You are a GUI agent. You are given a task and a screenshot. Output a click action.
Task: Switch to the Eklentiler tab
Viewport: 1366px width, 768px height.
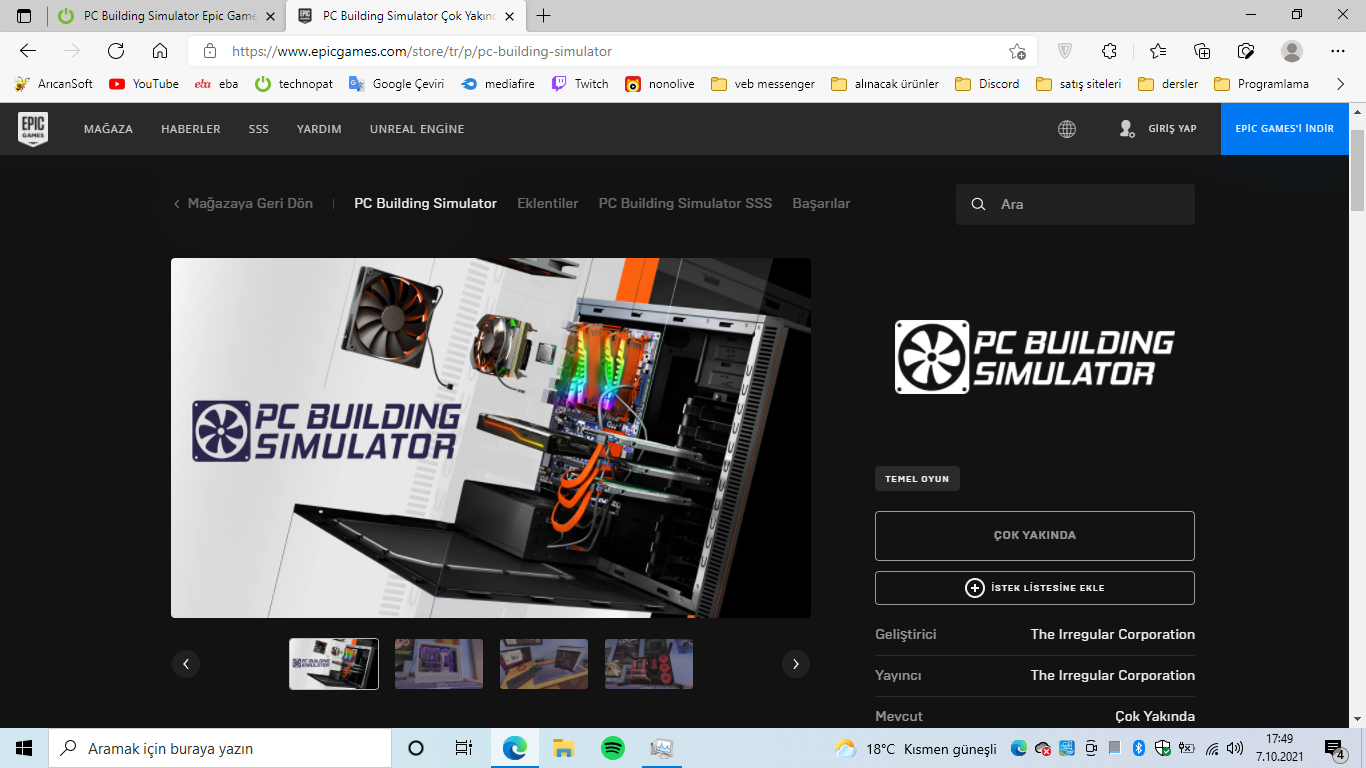(x=548, y=203)
